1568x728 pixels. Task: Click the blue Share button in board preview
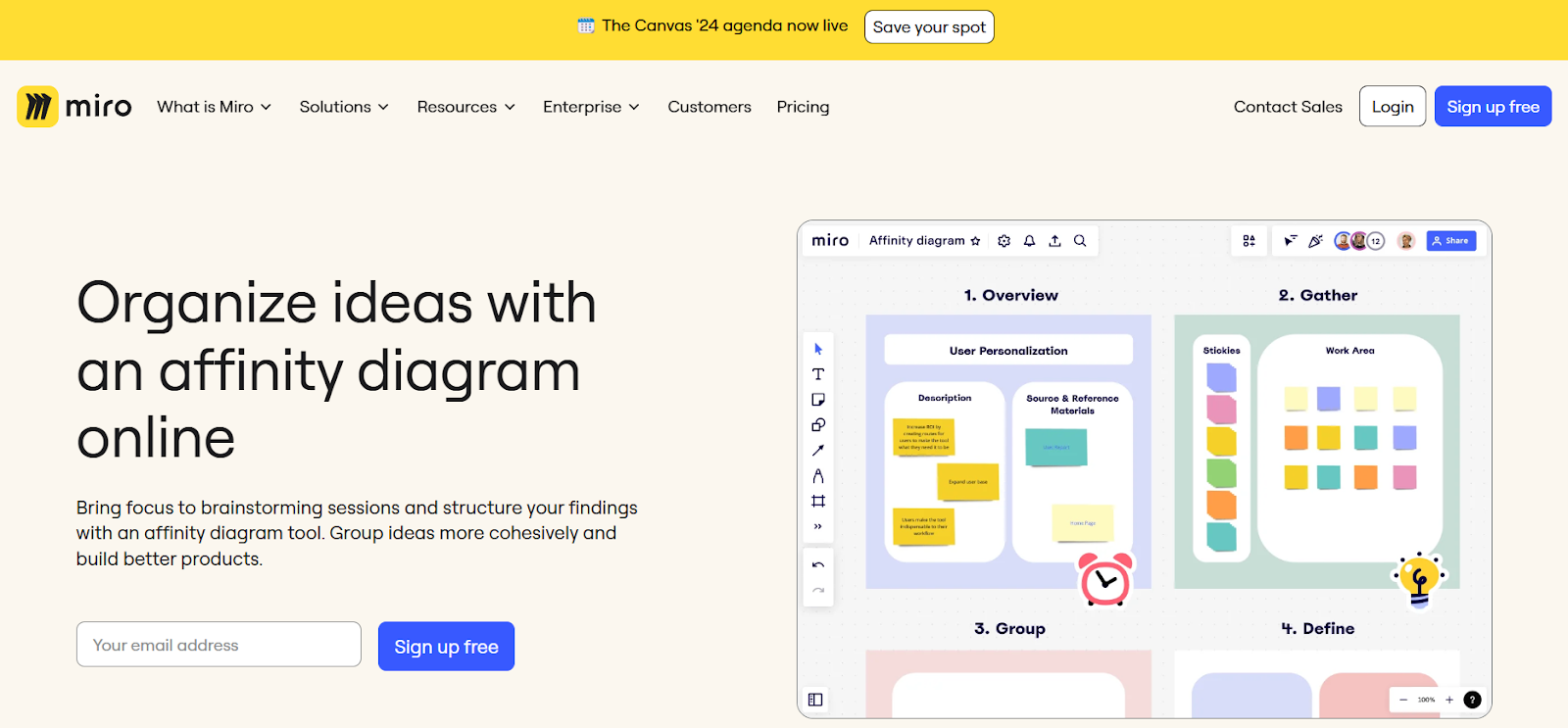tap(1451, 241)
